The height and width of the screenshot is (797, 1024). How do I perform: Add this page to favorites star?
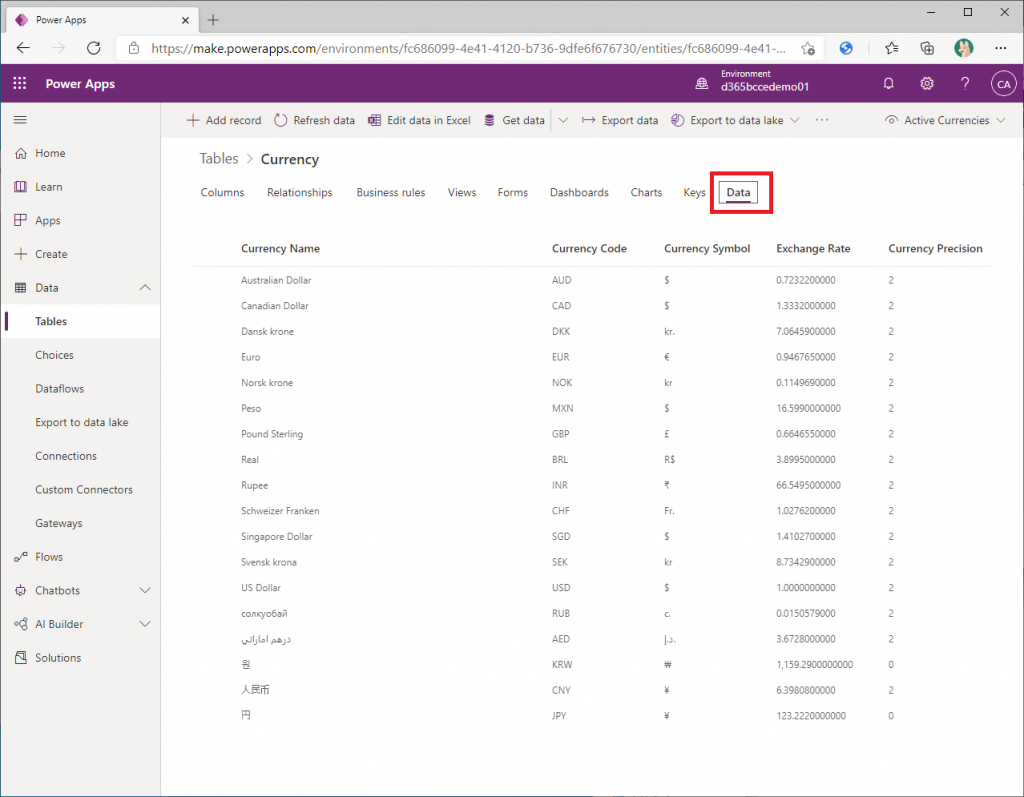tap(808, 48)
